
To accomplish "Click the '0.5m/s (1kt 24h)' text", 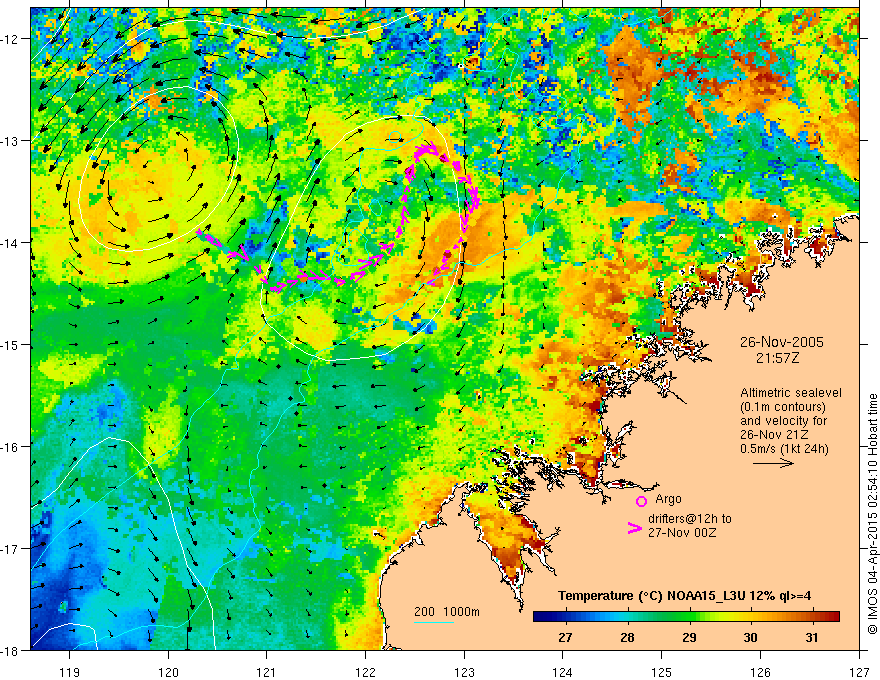I will tap(785, 449).
